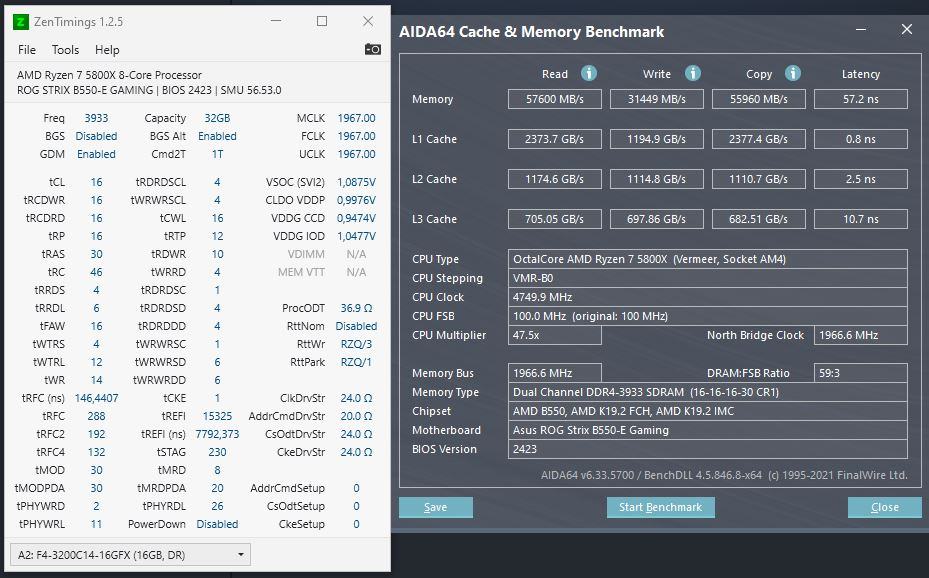
Task: Click the L2 Cache read value 1174.6 GB/s
Action: pos(555,179)
